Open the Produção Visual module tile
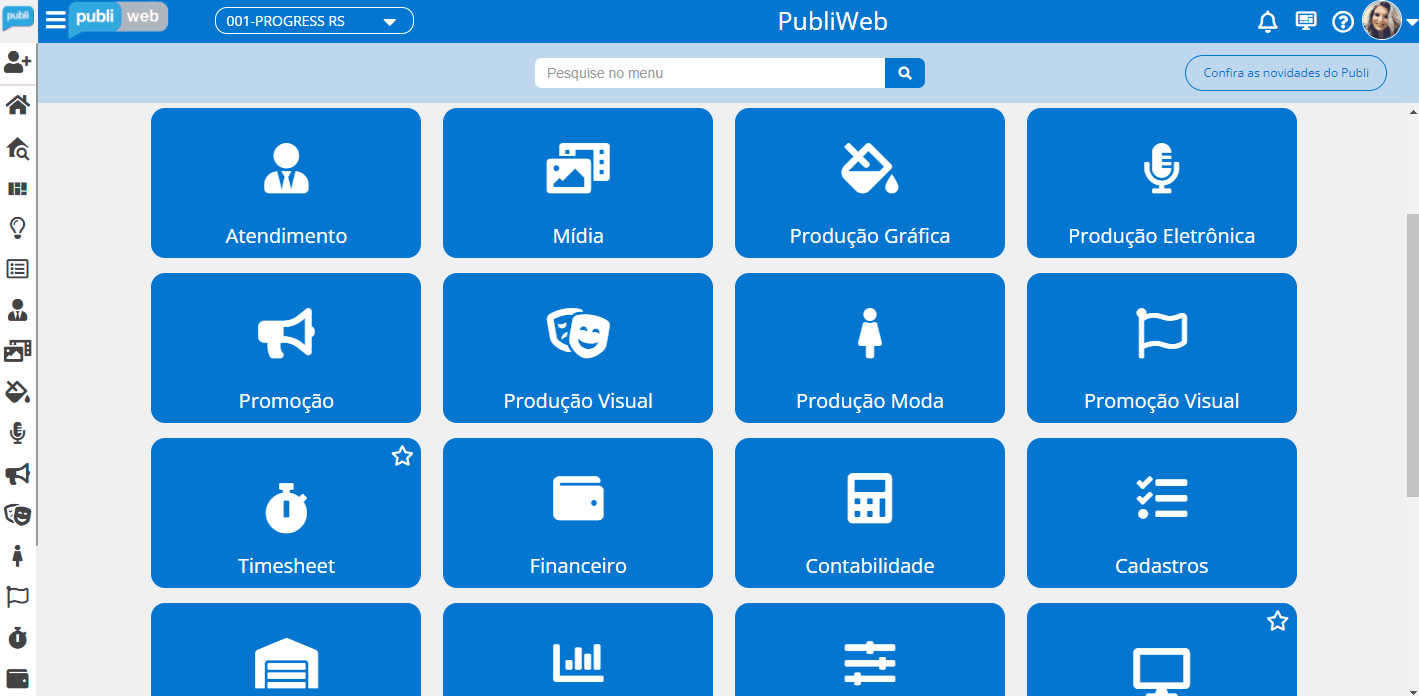 pyautogui.click(x=578, y=348)
